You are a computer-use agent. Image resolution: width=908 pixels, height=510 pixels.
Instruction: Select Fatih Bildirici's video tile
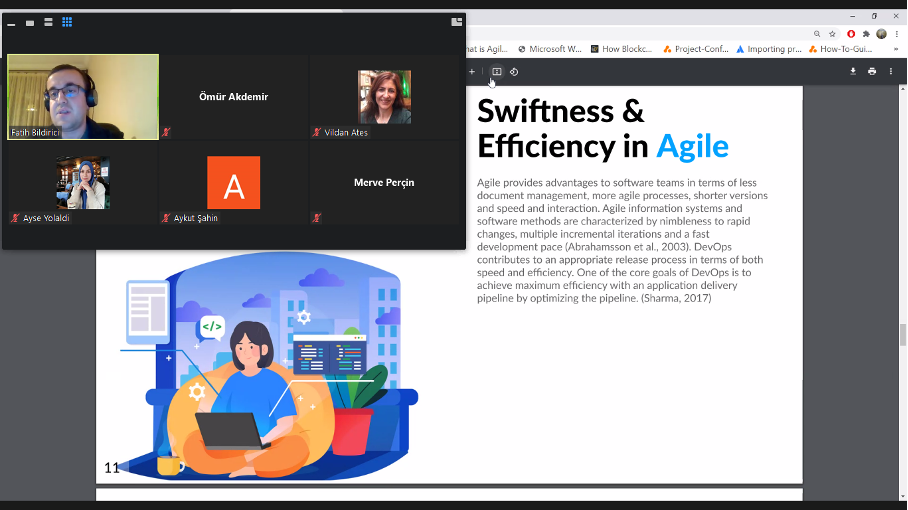[x=83, y=97]
